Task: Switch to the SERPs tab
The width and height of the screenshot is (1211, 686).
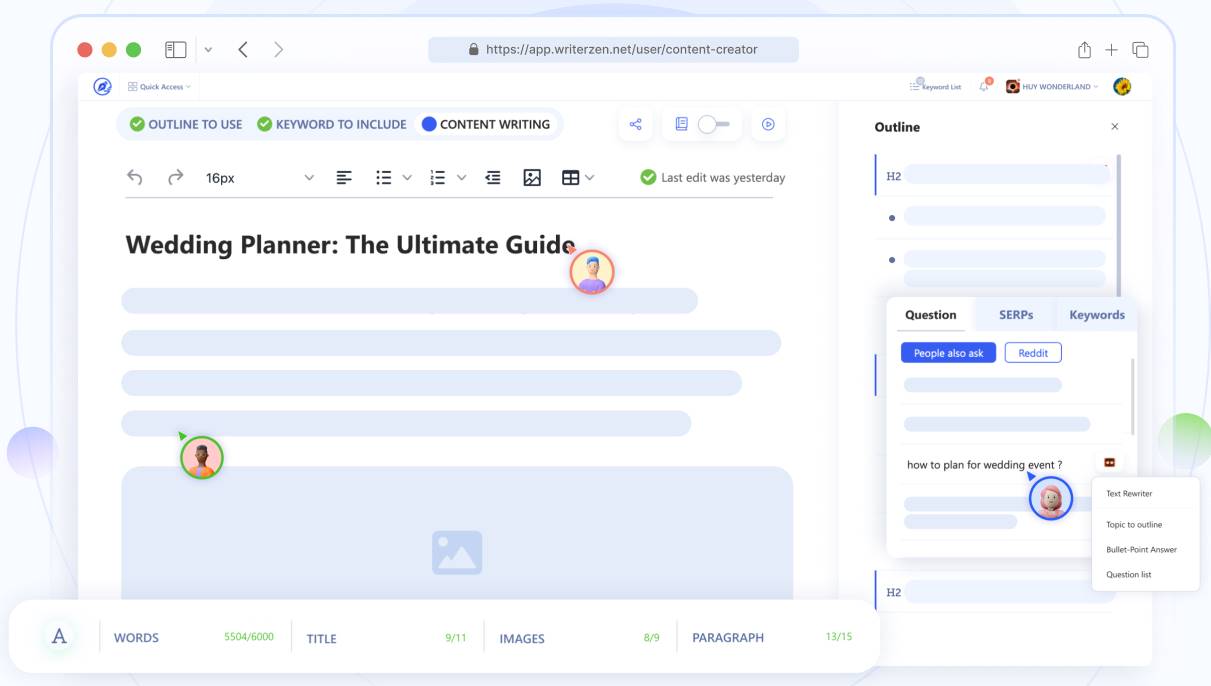Action: point(1014,314)
